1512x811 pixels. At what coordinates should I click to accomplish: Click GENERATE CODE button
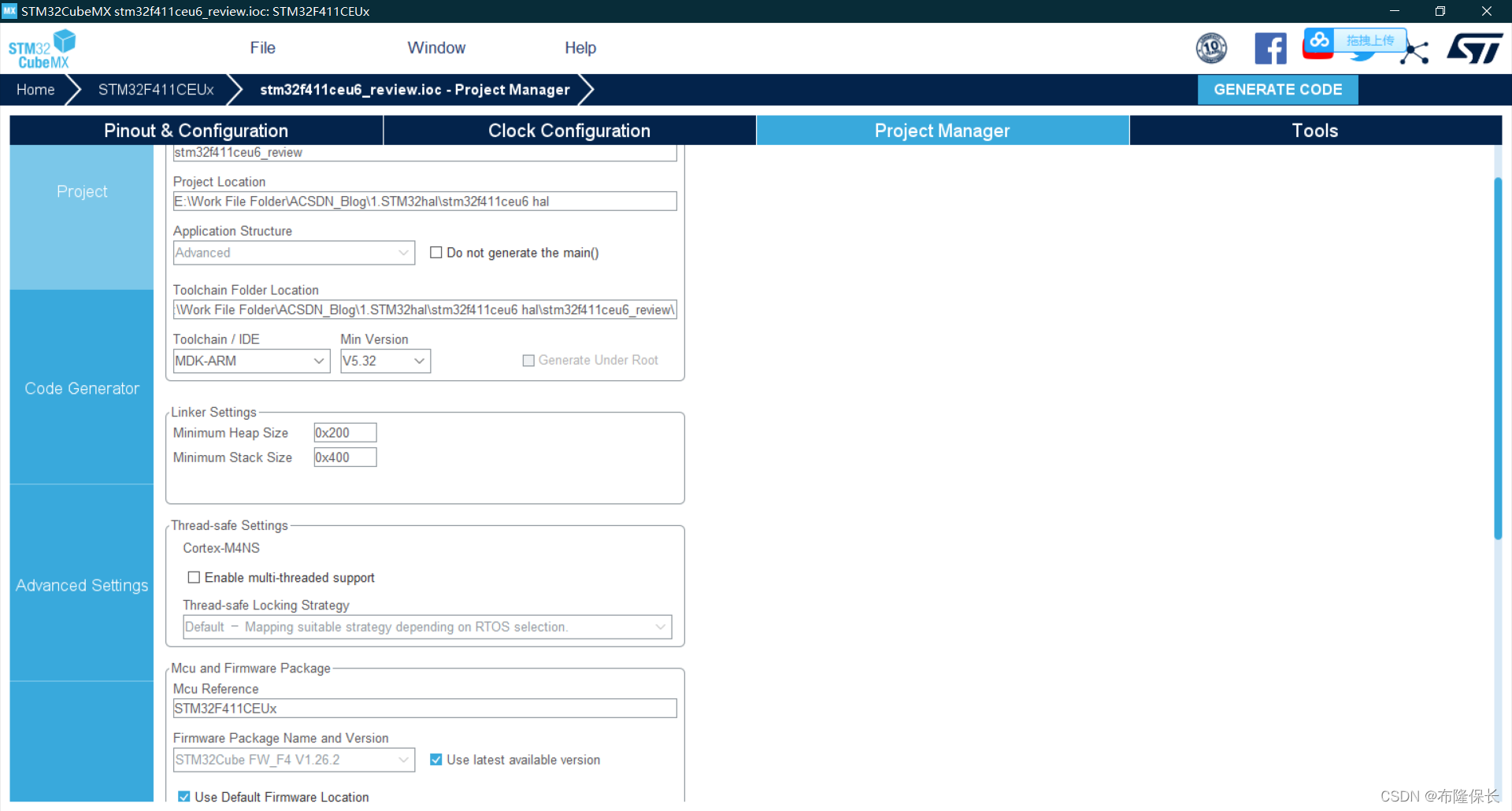[1277, 90]
